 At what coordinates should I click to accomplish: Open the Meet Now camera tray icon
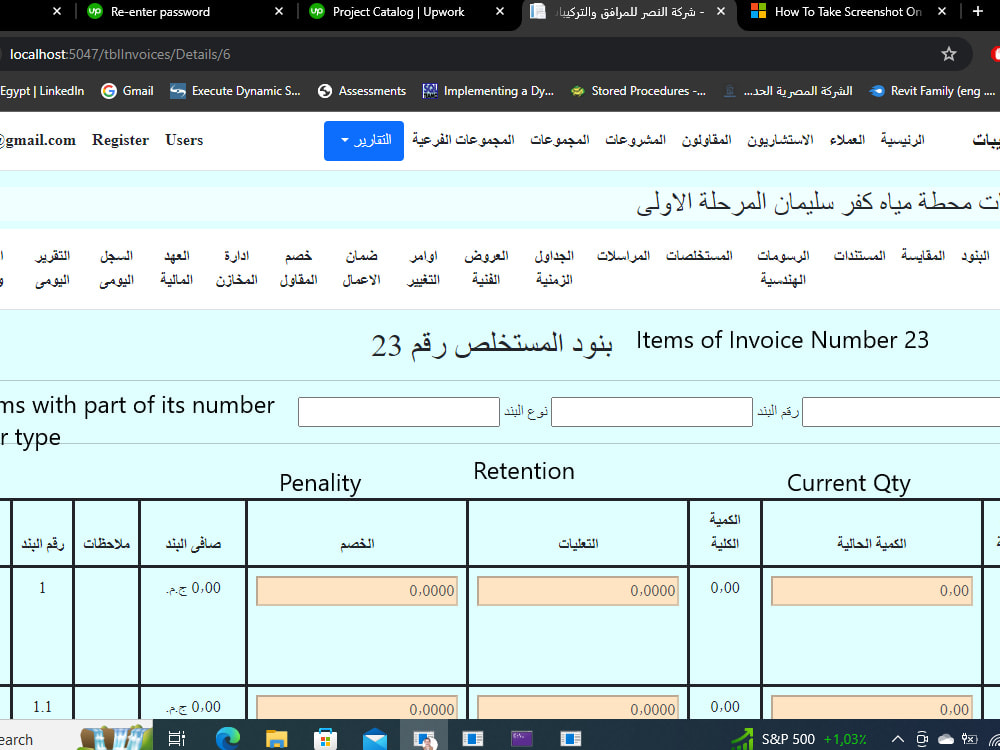point(922,739)
